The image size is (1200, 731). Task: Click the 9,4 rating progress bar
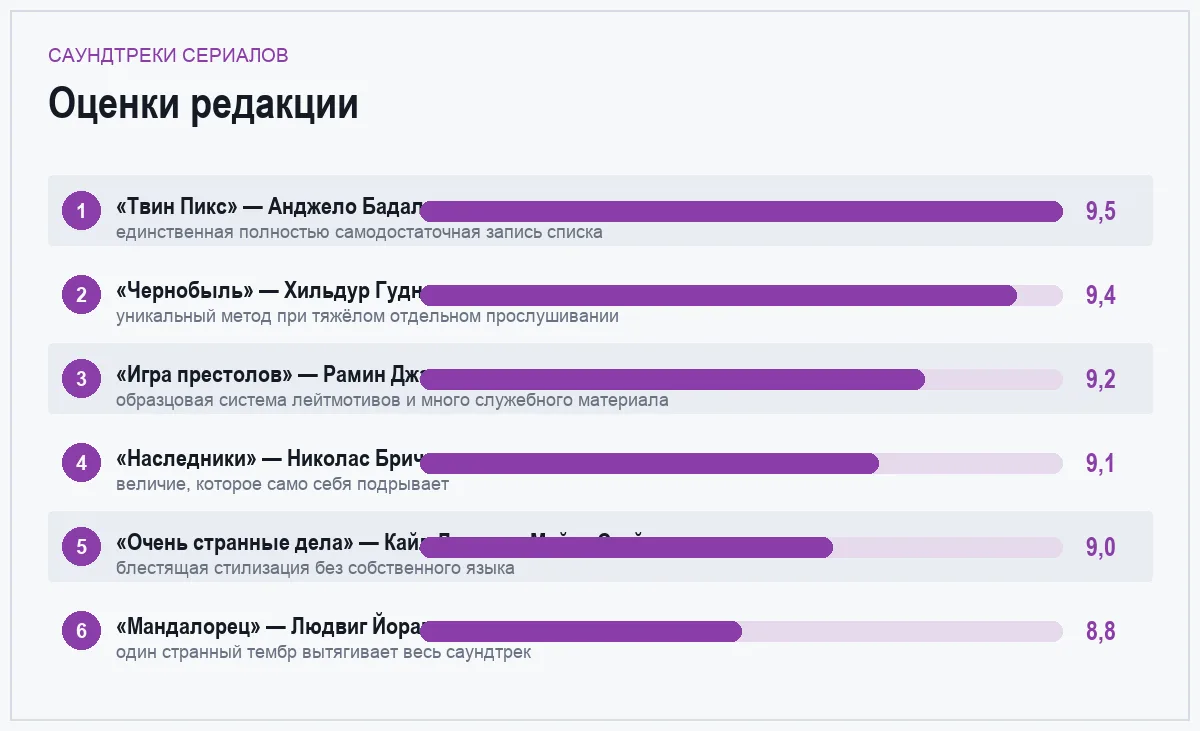741,295
